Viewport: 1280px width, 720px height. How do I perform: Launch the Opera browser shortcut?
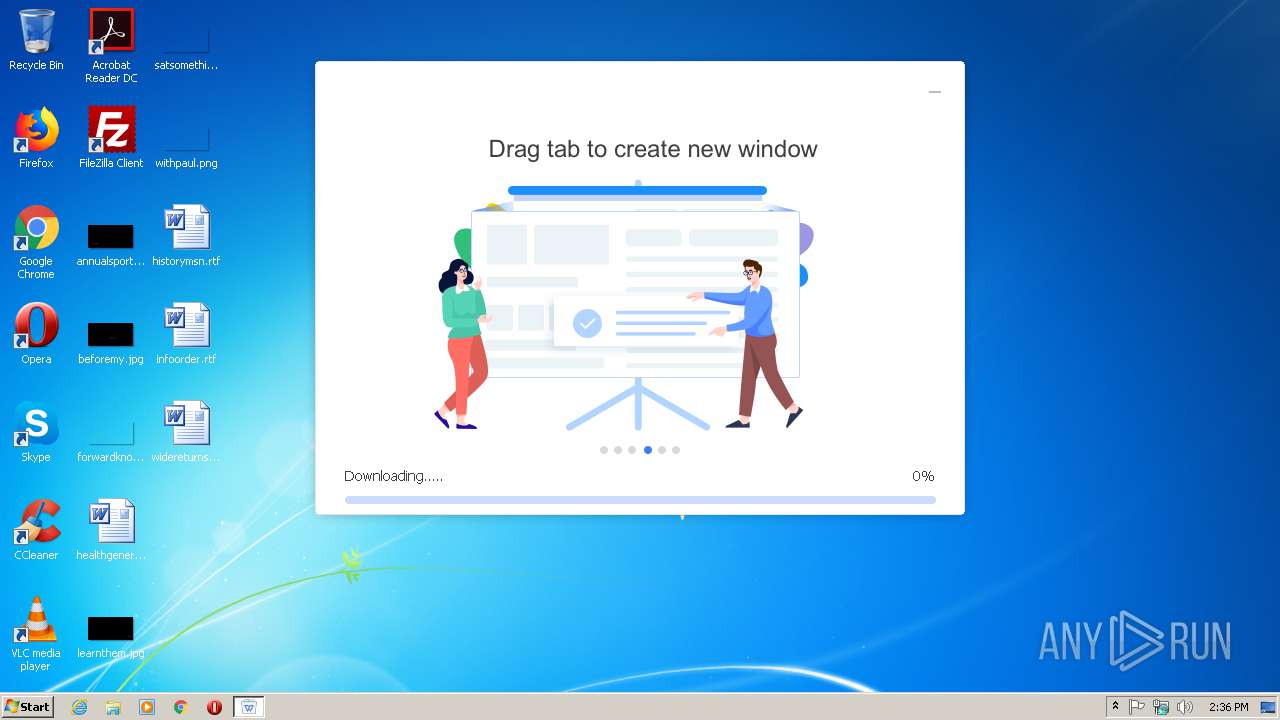[x=36, y=334]
